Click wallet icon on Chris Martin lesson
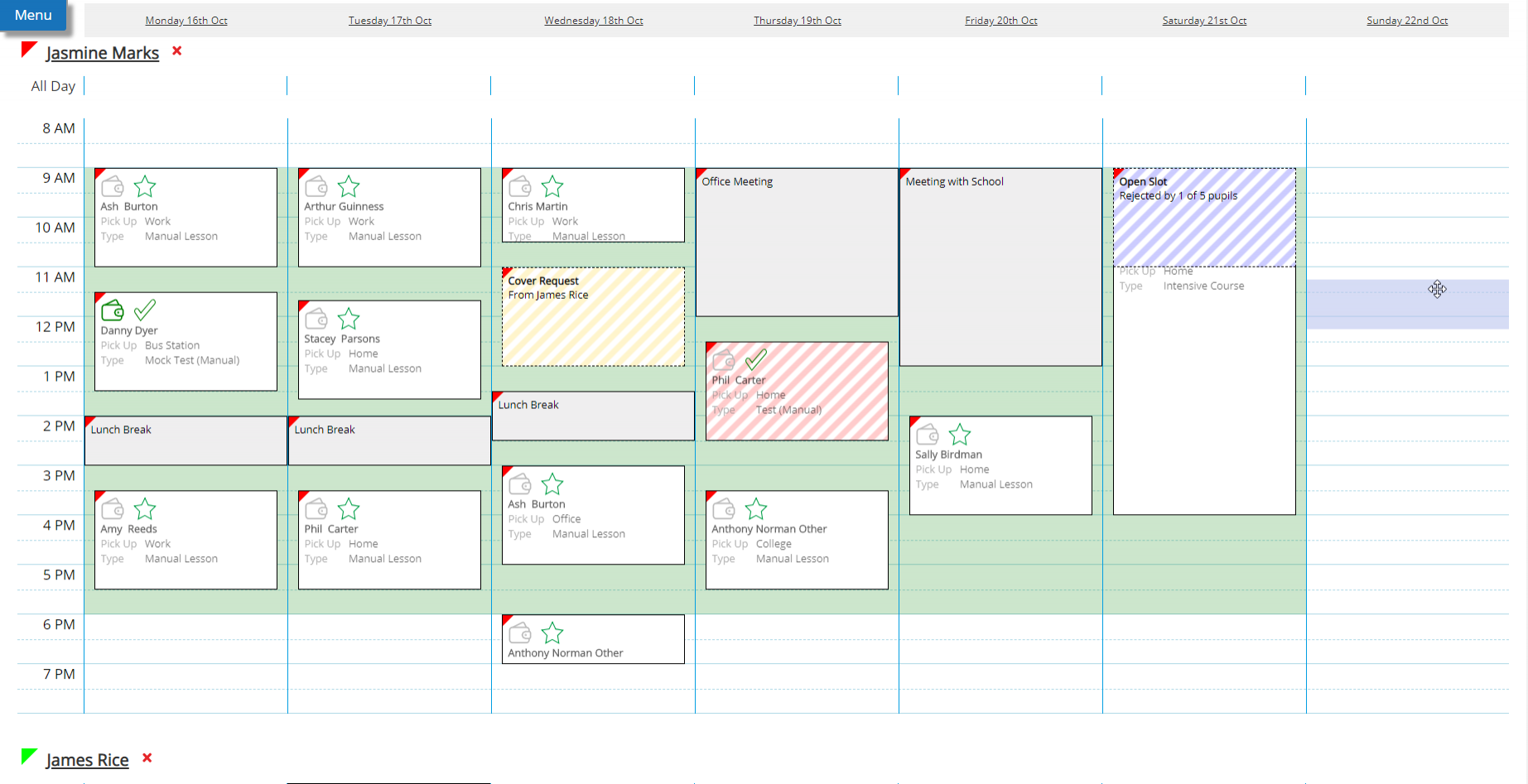Viewport: 1528px width, 784px height. pyautogui.click(x=520, y=186)
